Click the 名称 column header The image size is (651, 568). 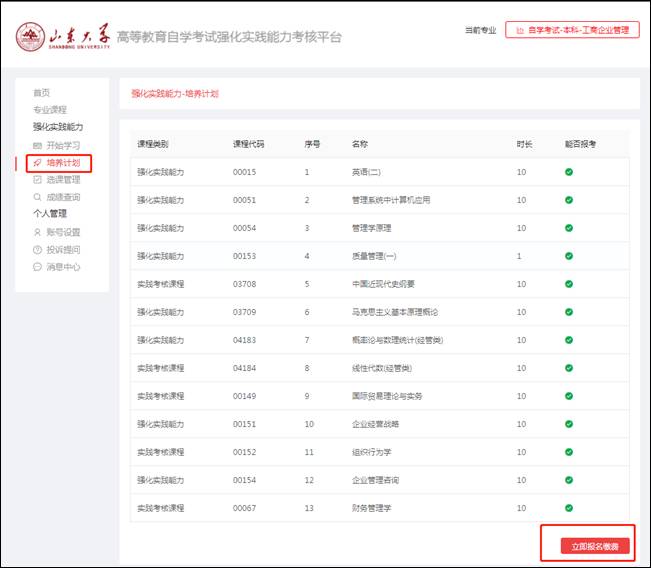pyautogui.click(x=360, y=144)
